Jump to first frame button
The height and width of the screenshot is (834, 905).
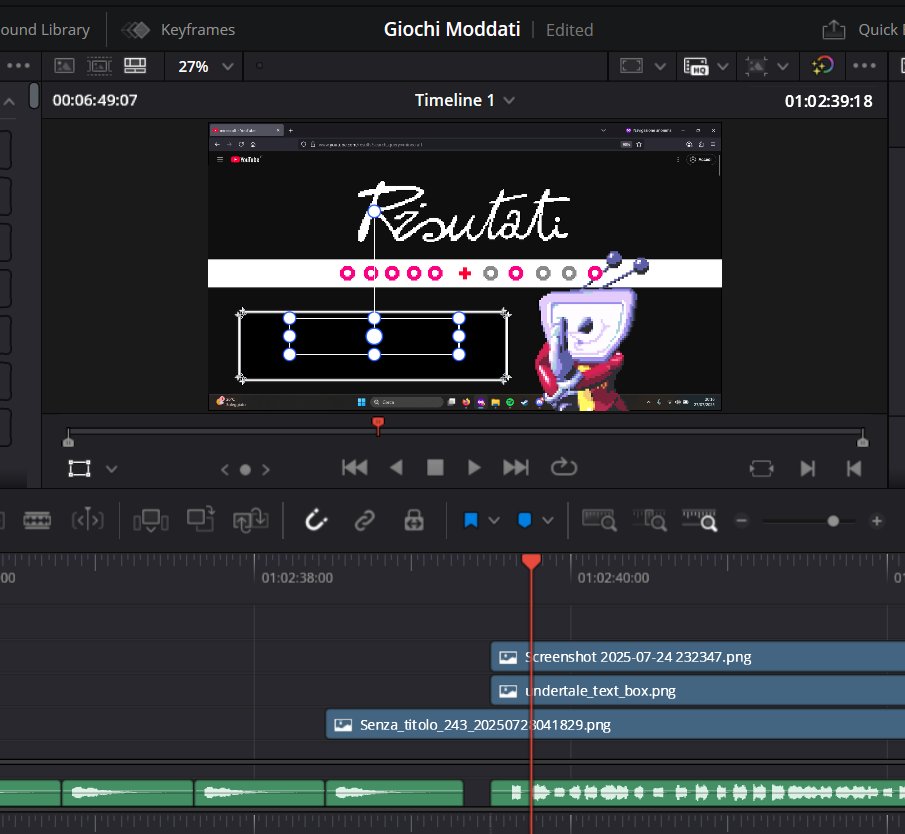[x=354, y=468]
